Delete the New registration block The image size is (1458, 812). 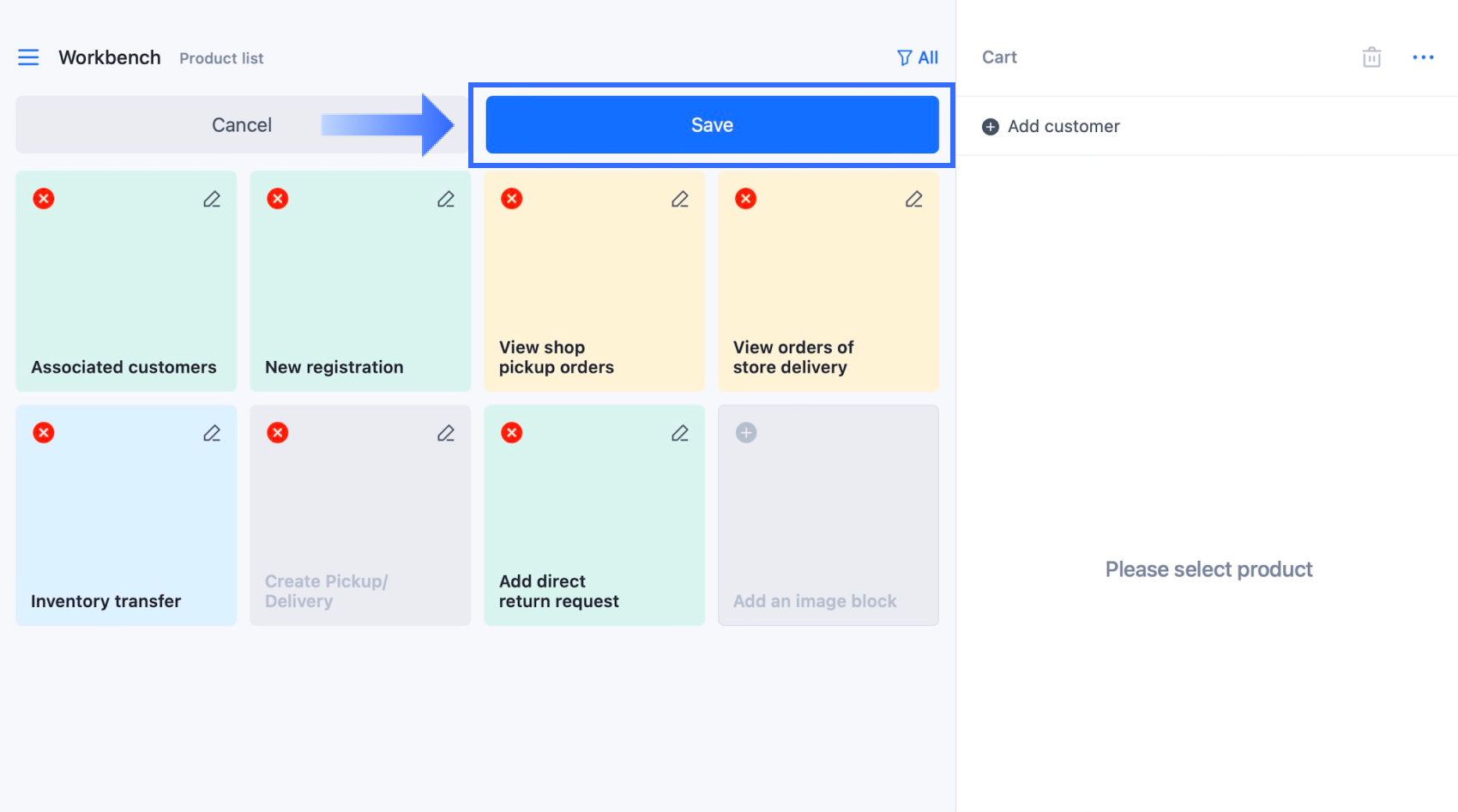click(278, 199)
